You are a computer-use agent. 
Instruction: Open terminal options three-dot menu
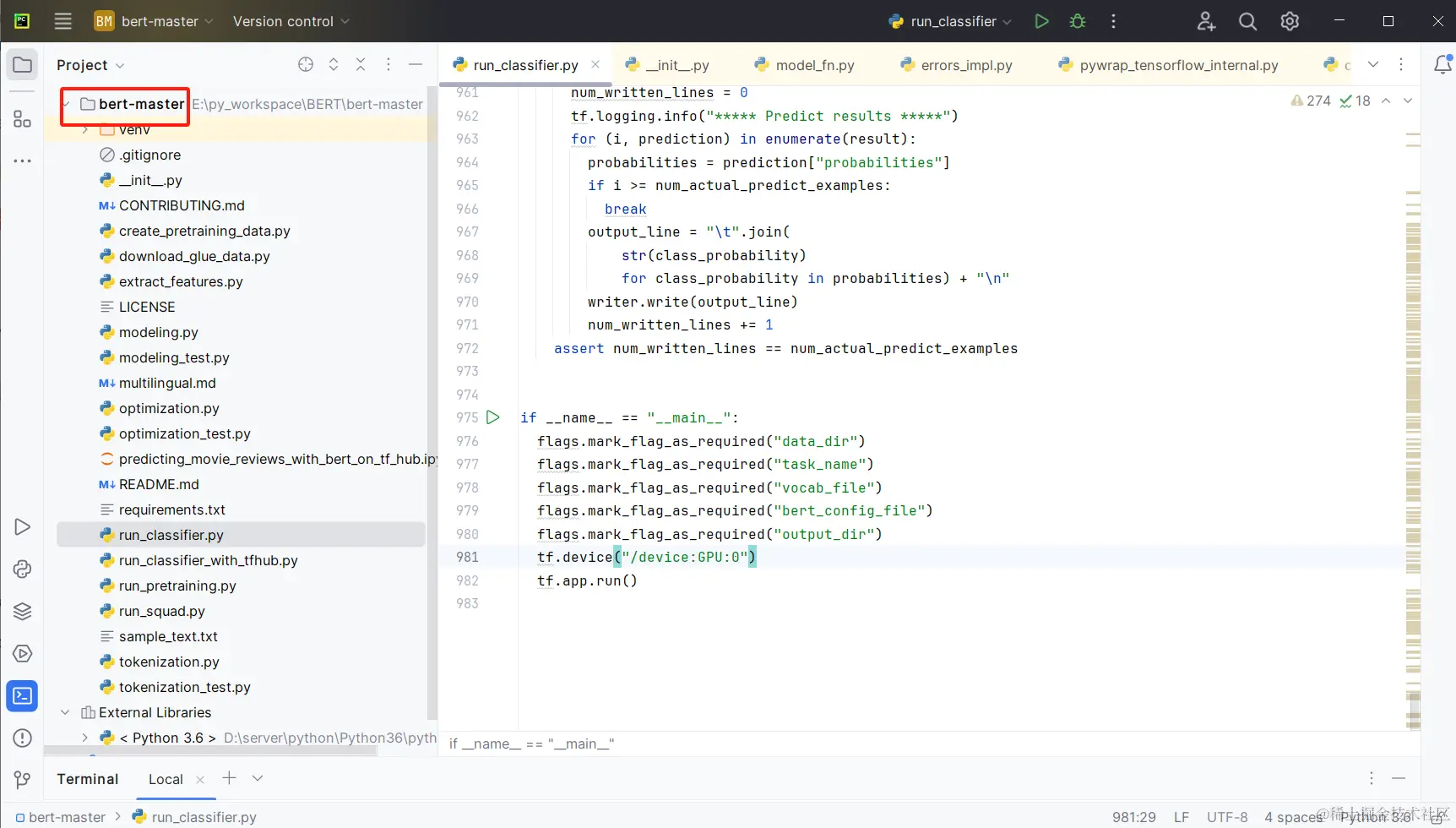coord(1372,778)
